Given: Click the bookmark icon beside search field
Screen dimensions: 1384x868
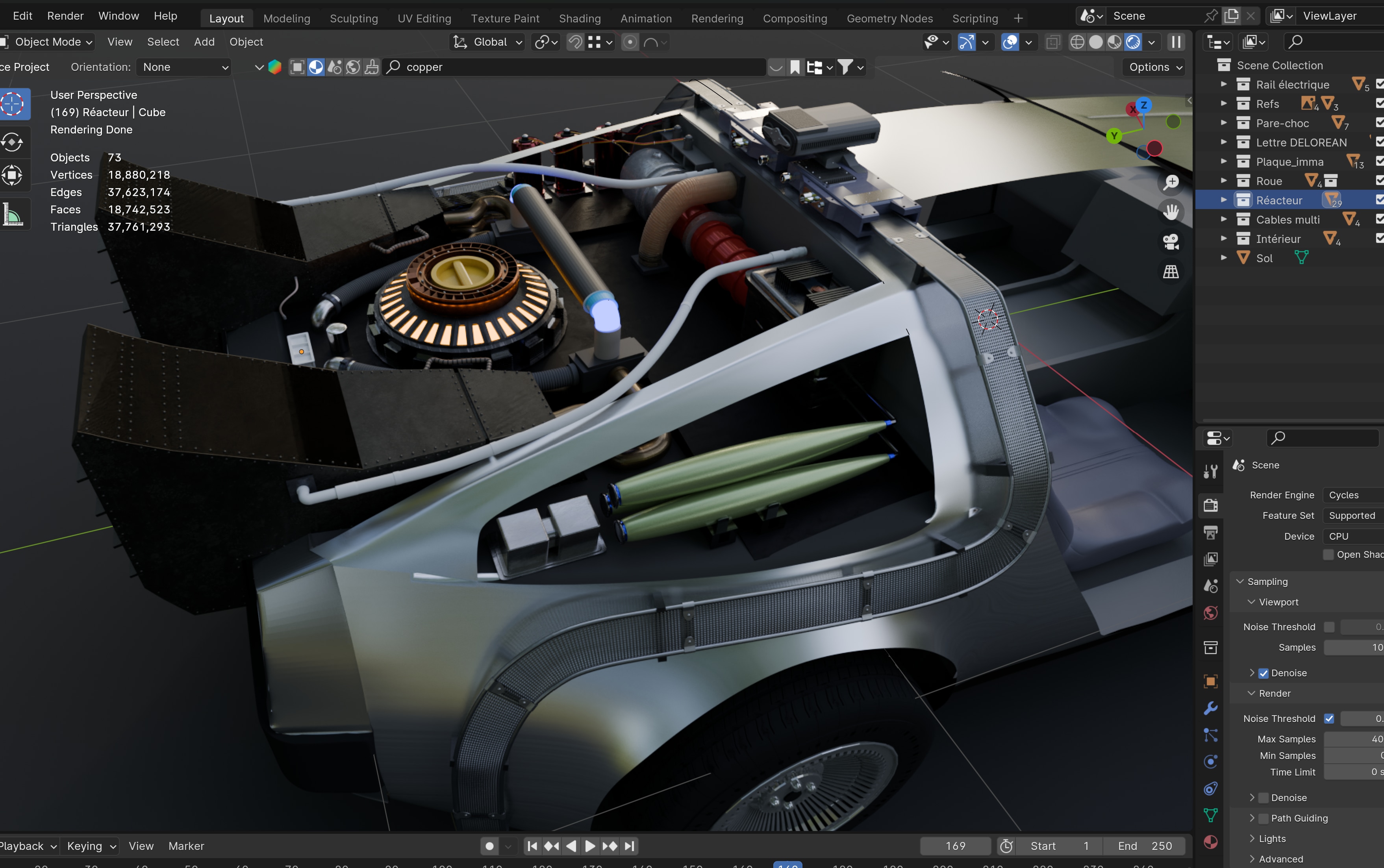Looking at the screenshot, I should 795,67.
